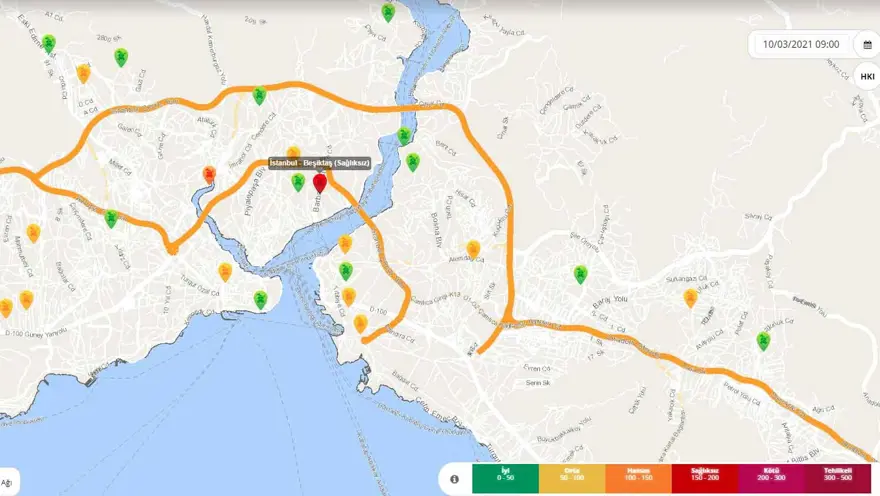Click the İstanbul - Beşiktaş (Sağlıksız) tooltip label
Image resolution: width=880 pixels, height=496 pixels.
point(320,163)
